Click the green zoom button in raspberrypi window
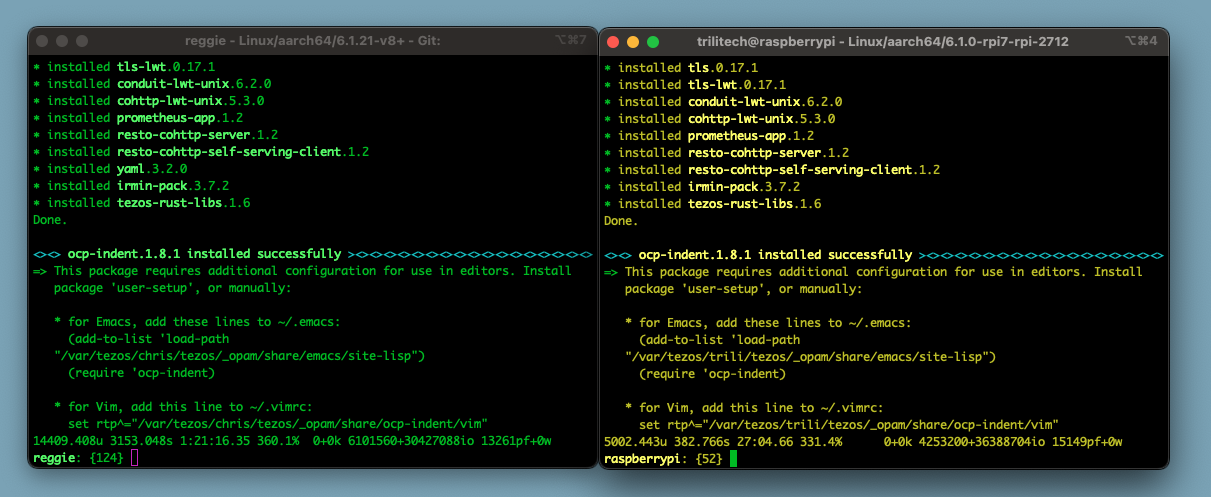Viewport: 1211px width, 497px height. pos(653,42)
